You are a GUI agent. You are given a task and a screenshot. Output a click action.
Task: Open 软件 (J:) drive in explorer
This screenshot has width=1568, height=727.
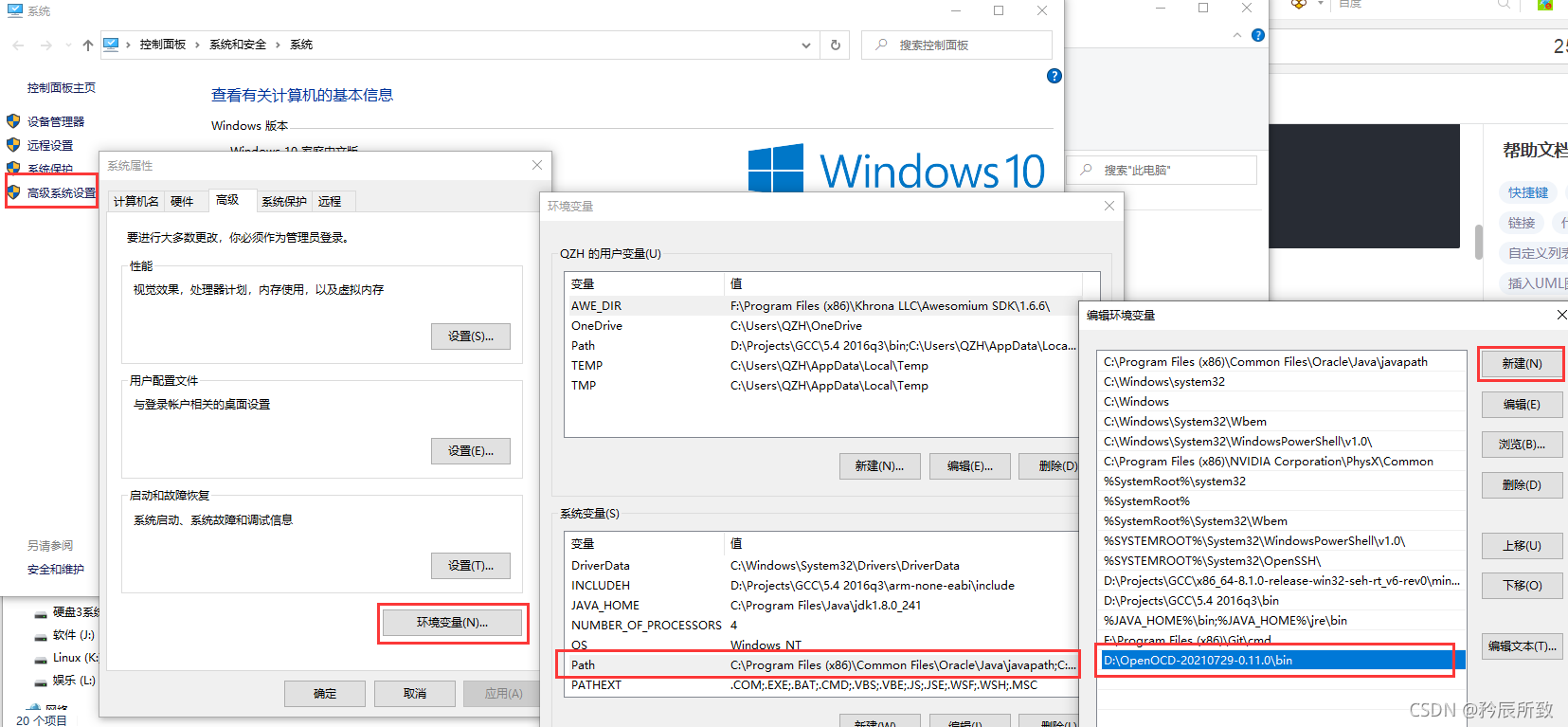pos(65,635)
